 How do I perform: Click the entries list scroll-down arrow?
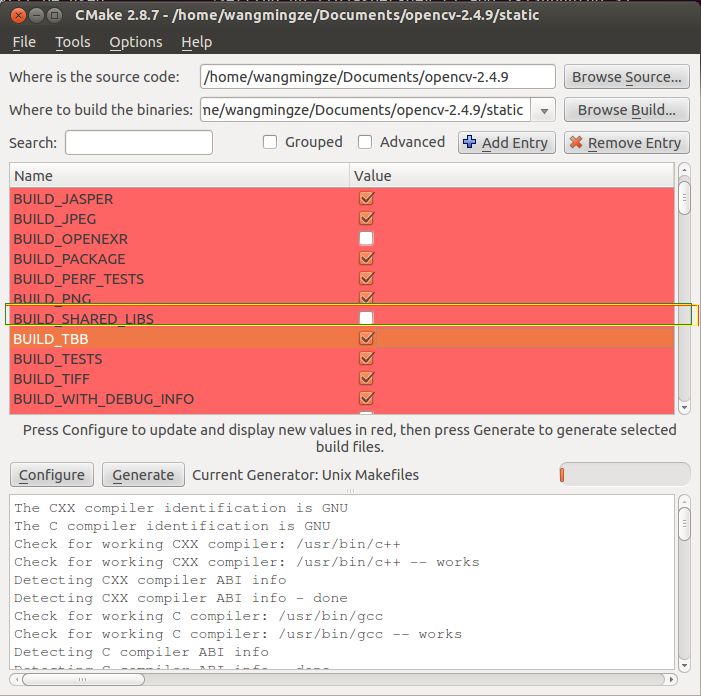pyautogui.click(x=684, y=408)
